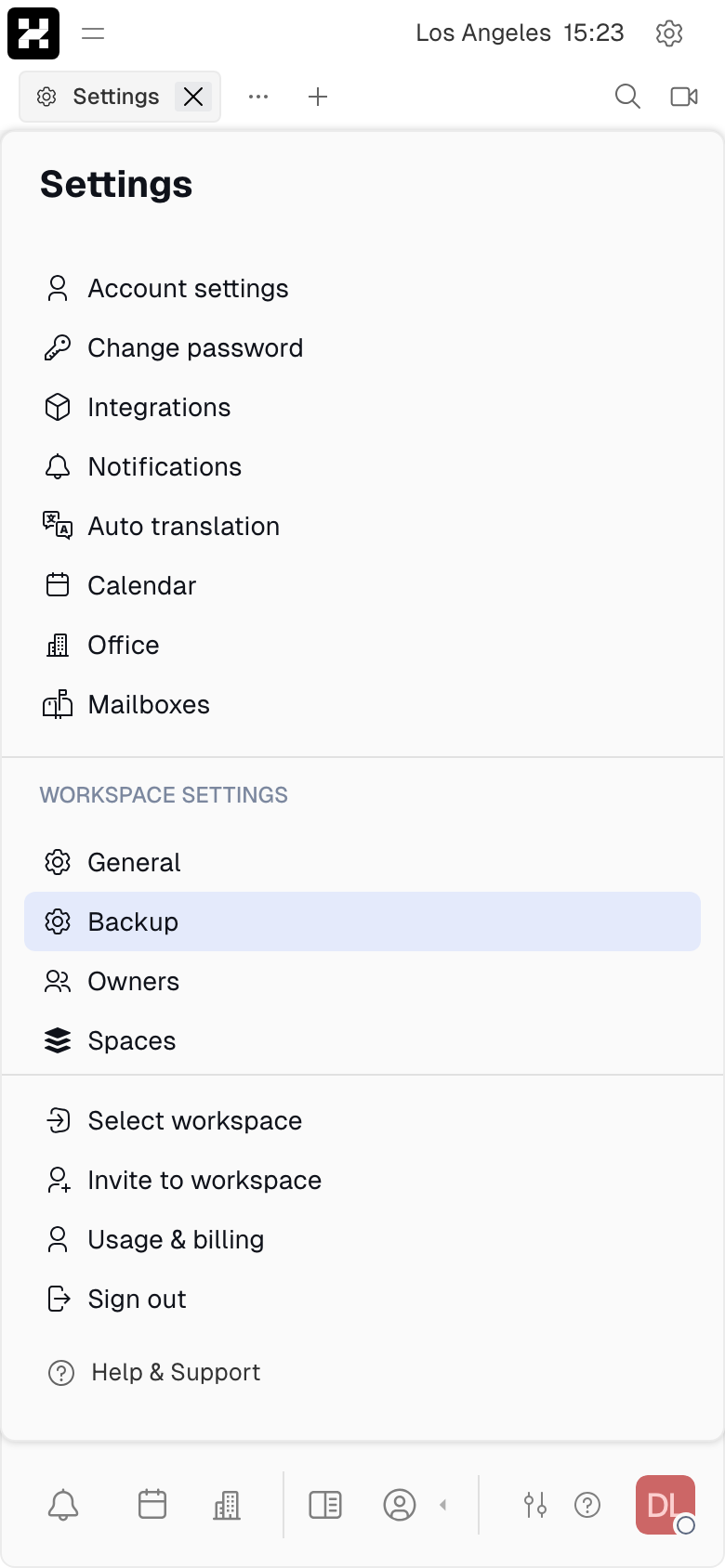Click the person icon beside Account settings
The image size is (725, 1568).
pos(58,288)
